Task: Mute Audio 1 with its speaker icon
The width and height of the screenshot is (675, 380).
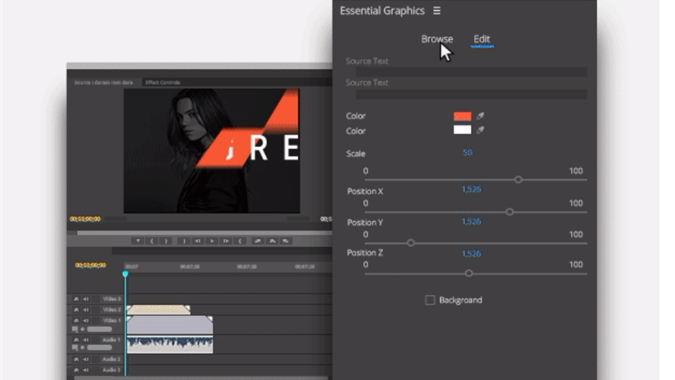Action: coord(86,340)
